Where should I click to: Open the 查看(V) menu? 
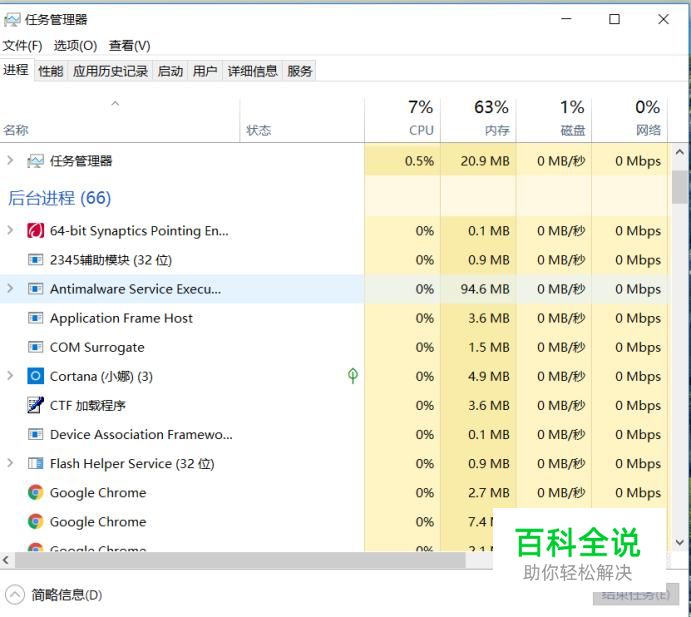pyautogui.click(x=130, y=45)
